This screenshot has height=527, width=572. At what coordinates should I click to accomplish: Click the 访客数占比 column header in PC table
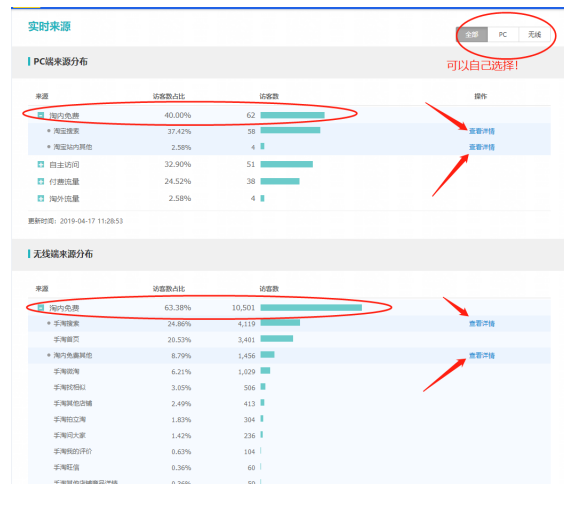(x=169, y=96)
